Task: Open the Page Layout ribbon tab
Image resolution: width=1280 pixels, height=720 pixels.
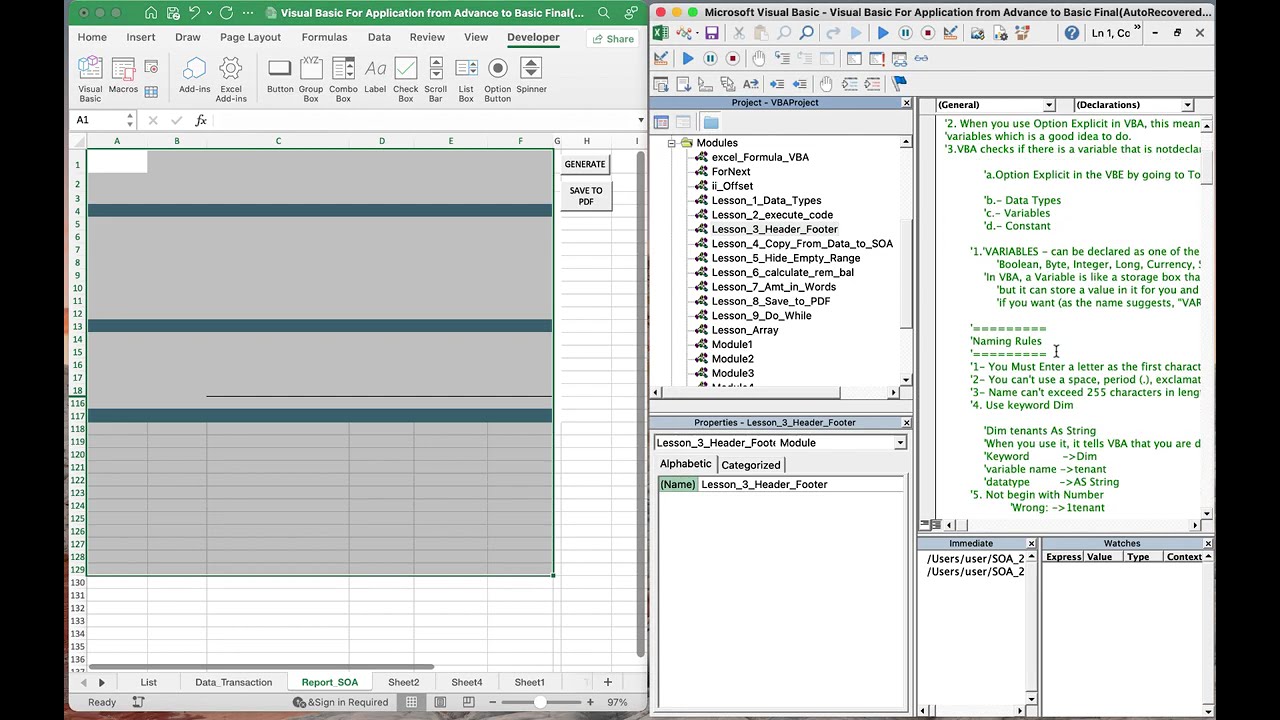Action: click(250, 37)
